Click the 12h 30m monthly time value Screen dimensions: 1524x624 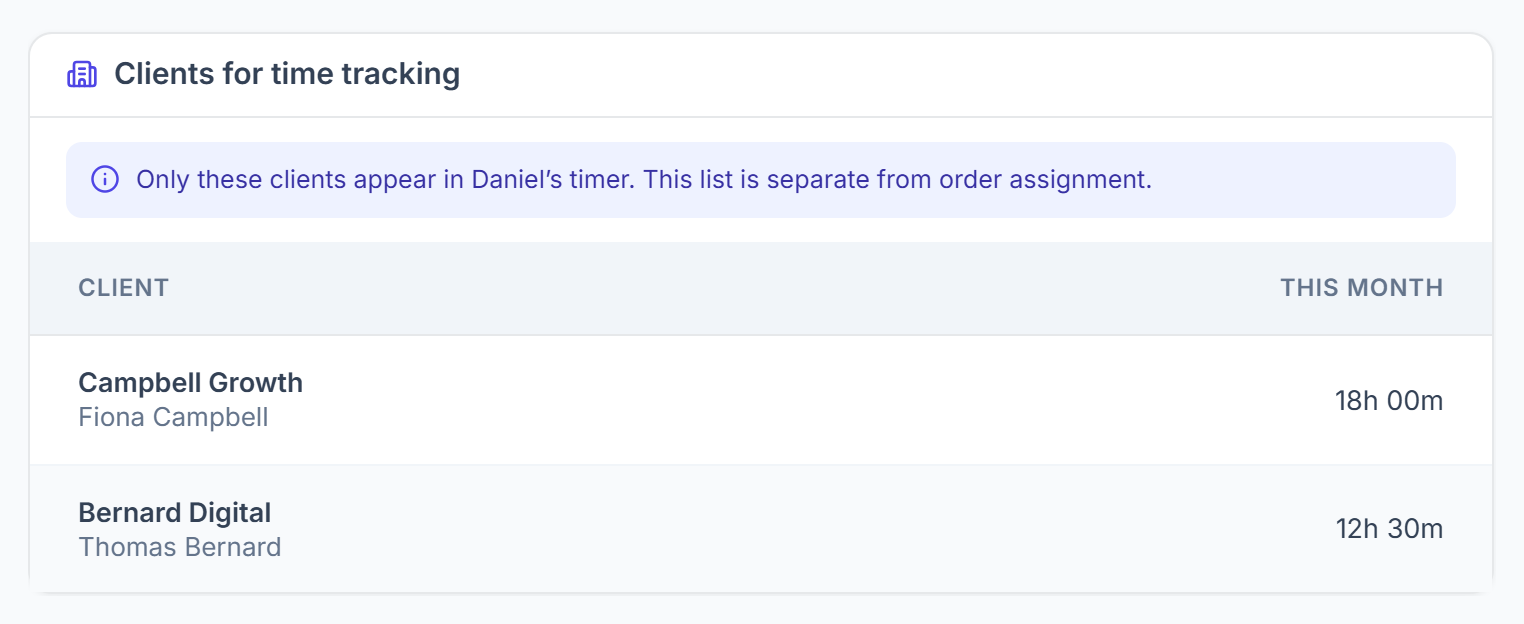coord(1389,529)
